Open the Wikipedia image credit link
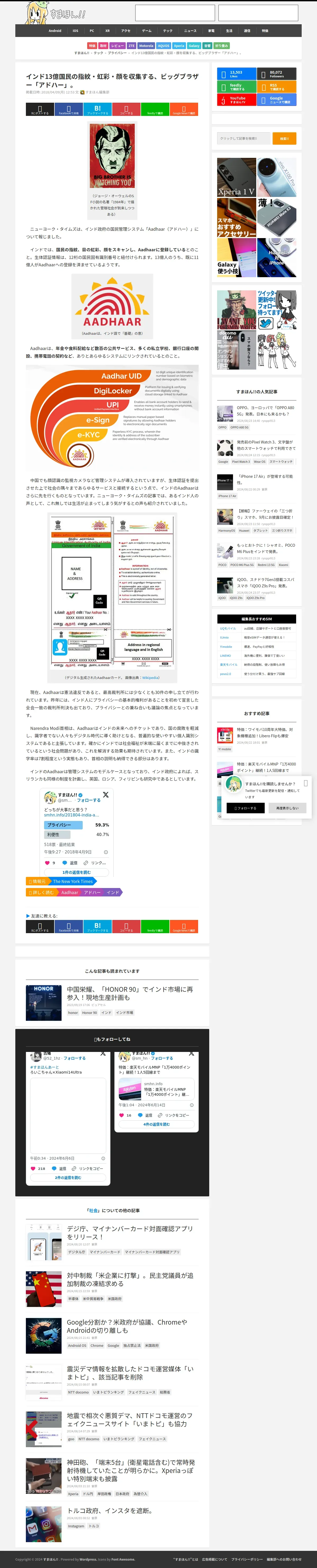The width and height of the screenshot is (317, 1568). pos(150,677)
